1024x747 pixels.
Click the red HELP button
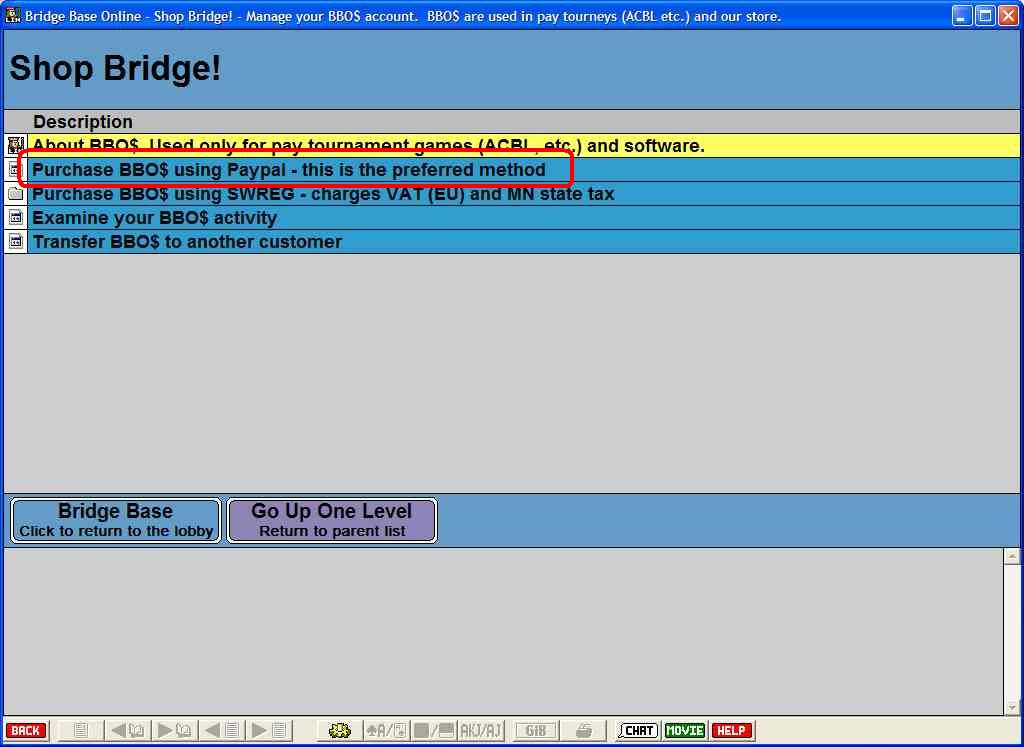pyautogui.click(x=731, y=730)
